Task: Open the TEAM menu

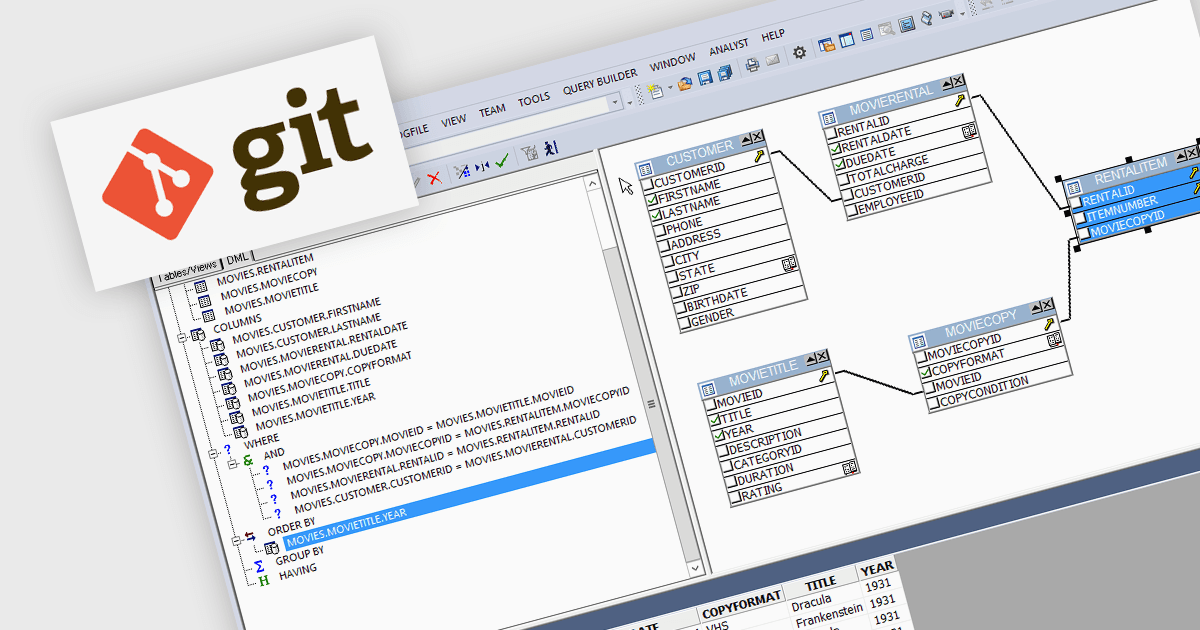Action: [492, 110]
